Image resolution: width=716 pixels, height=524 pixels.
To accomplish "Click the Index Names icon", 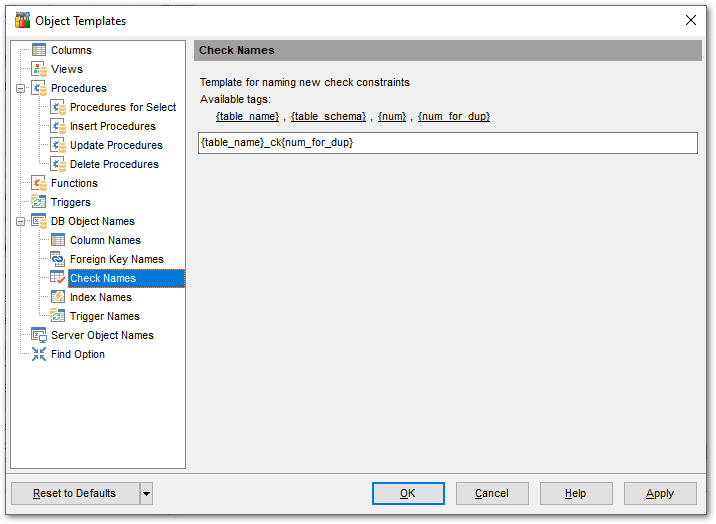I will pyautogui.click(x=58, y=297).
